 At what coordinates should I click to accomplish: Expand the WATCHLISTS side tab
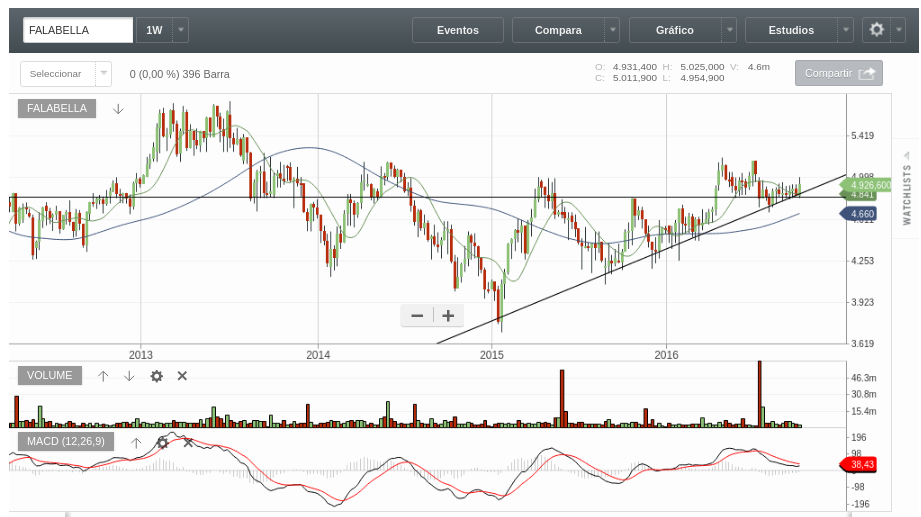[x=906, y=188]
